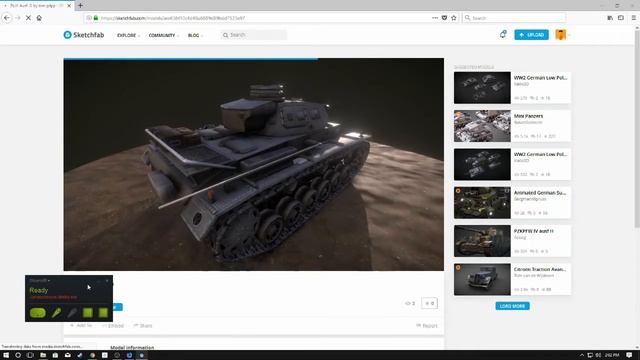The height and width of the screenshot is (360, 640).
Task: Go to browser home page
Action: point(39,18)
